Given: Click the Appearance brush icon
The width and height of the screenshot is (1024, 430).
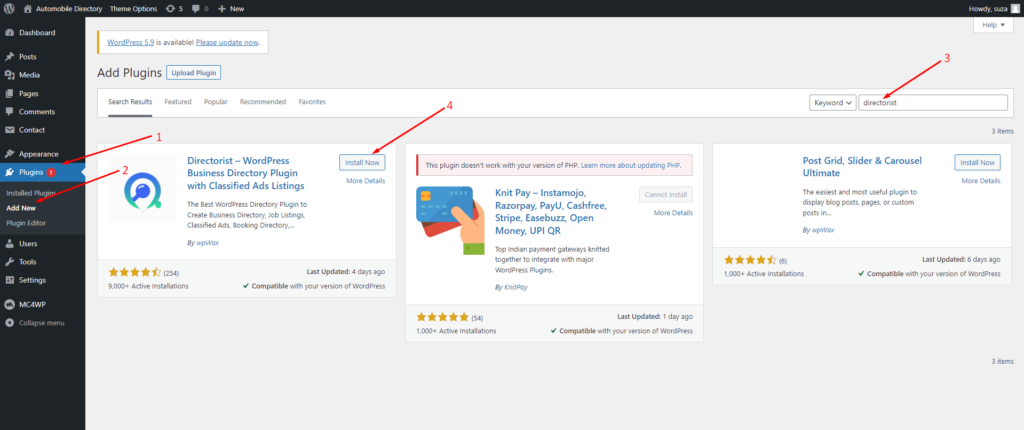Looking at the screenshot, I should tap(10, 154).
